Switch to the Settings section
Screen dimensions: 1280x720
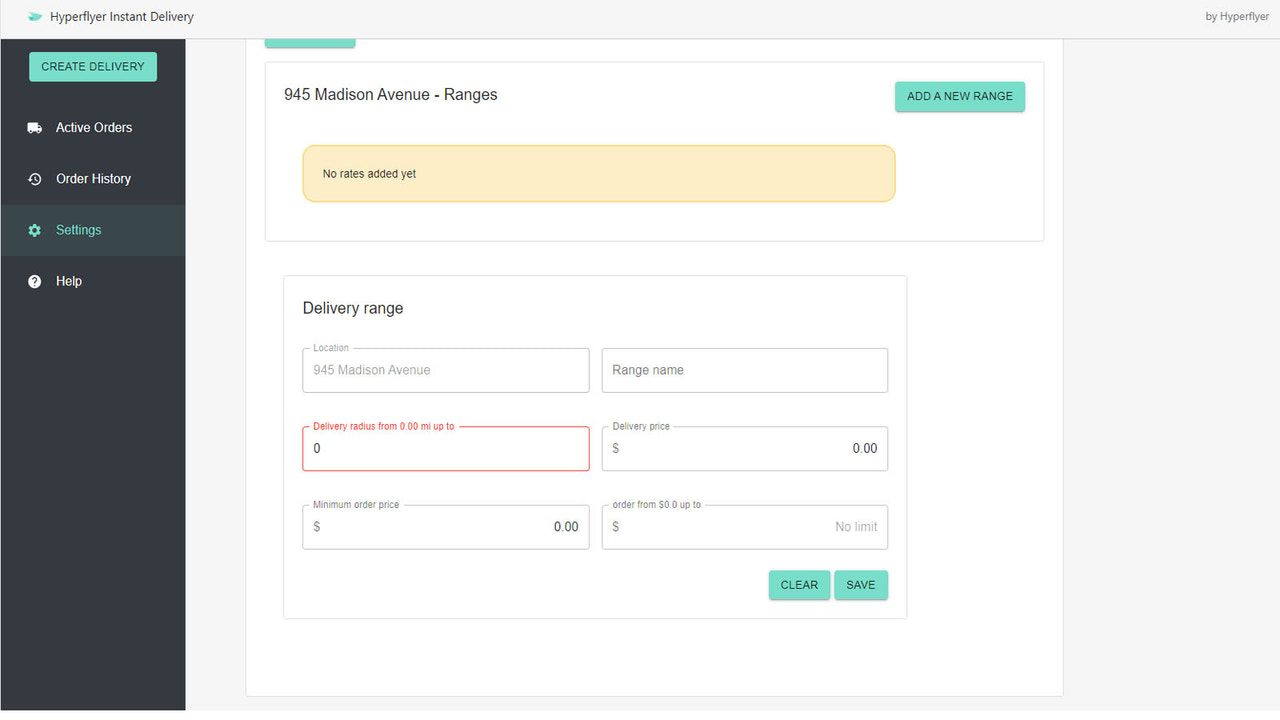tap(79, 229)
